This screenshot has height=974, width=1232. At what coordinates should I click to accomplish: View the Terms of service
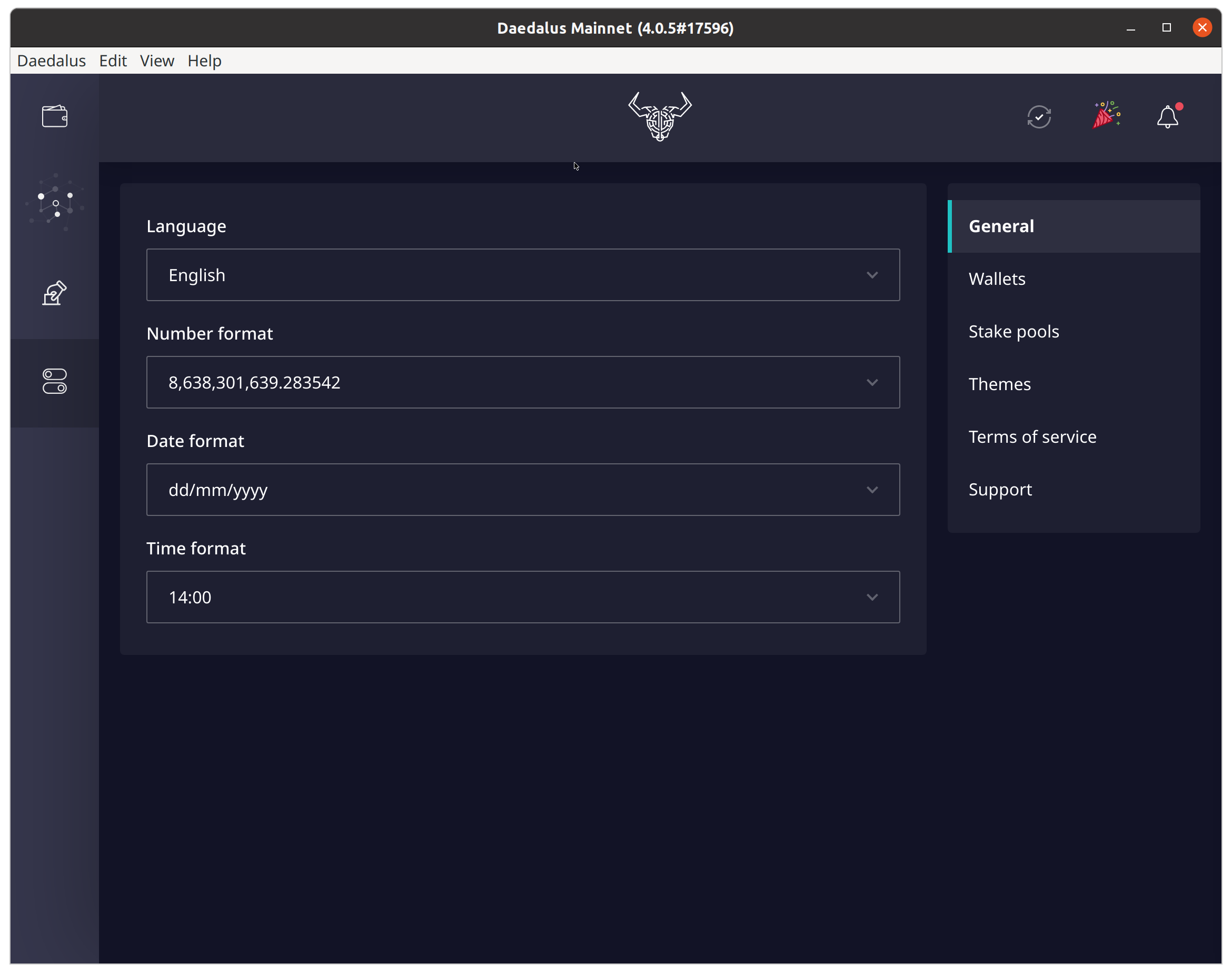coord(1032,436)
